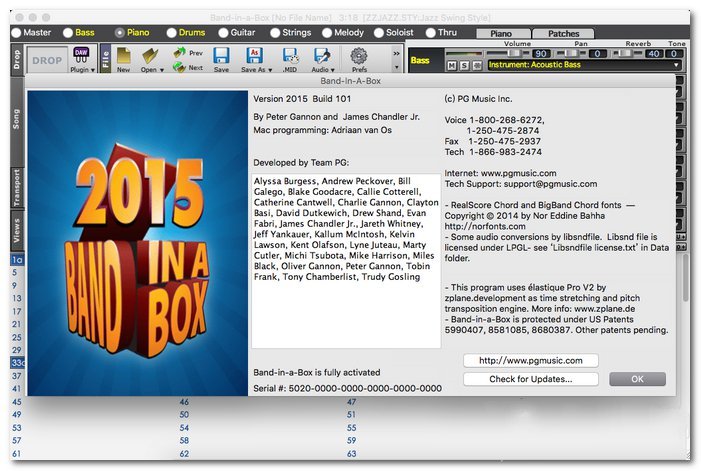The height and width of the screenshot is (471, 701).
Task: Click the Serial # text line
Action: (347, 388)
